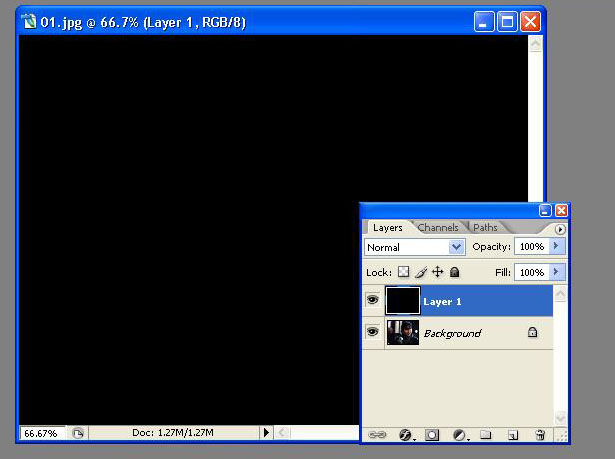Click the Layers palette resize grip

coord(562,435)
